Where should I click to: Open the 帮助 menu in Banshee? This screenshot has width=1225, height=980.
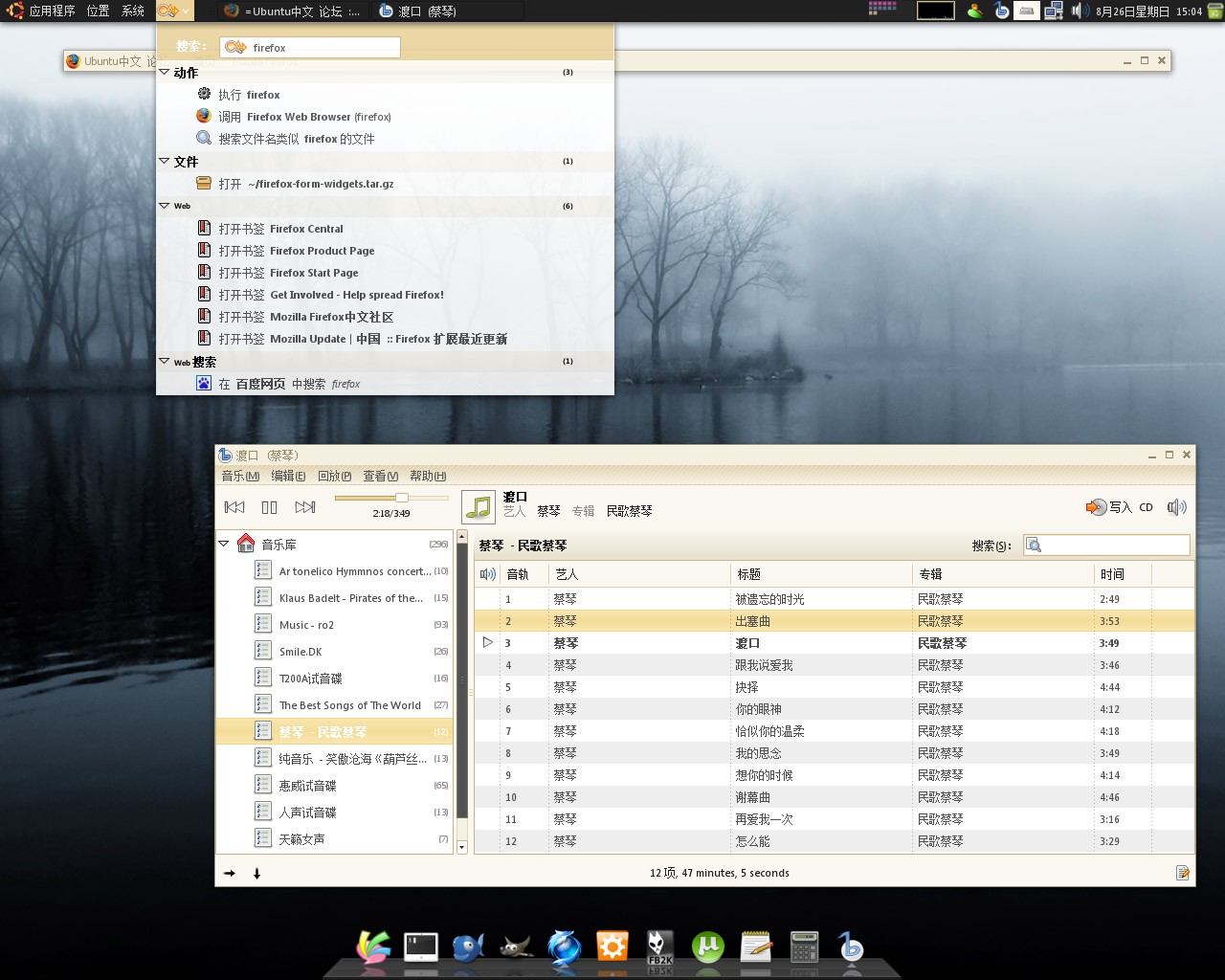(x=428, y=476)
